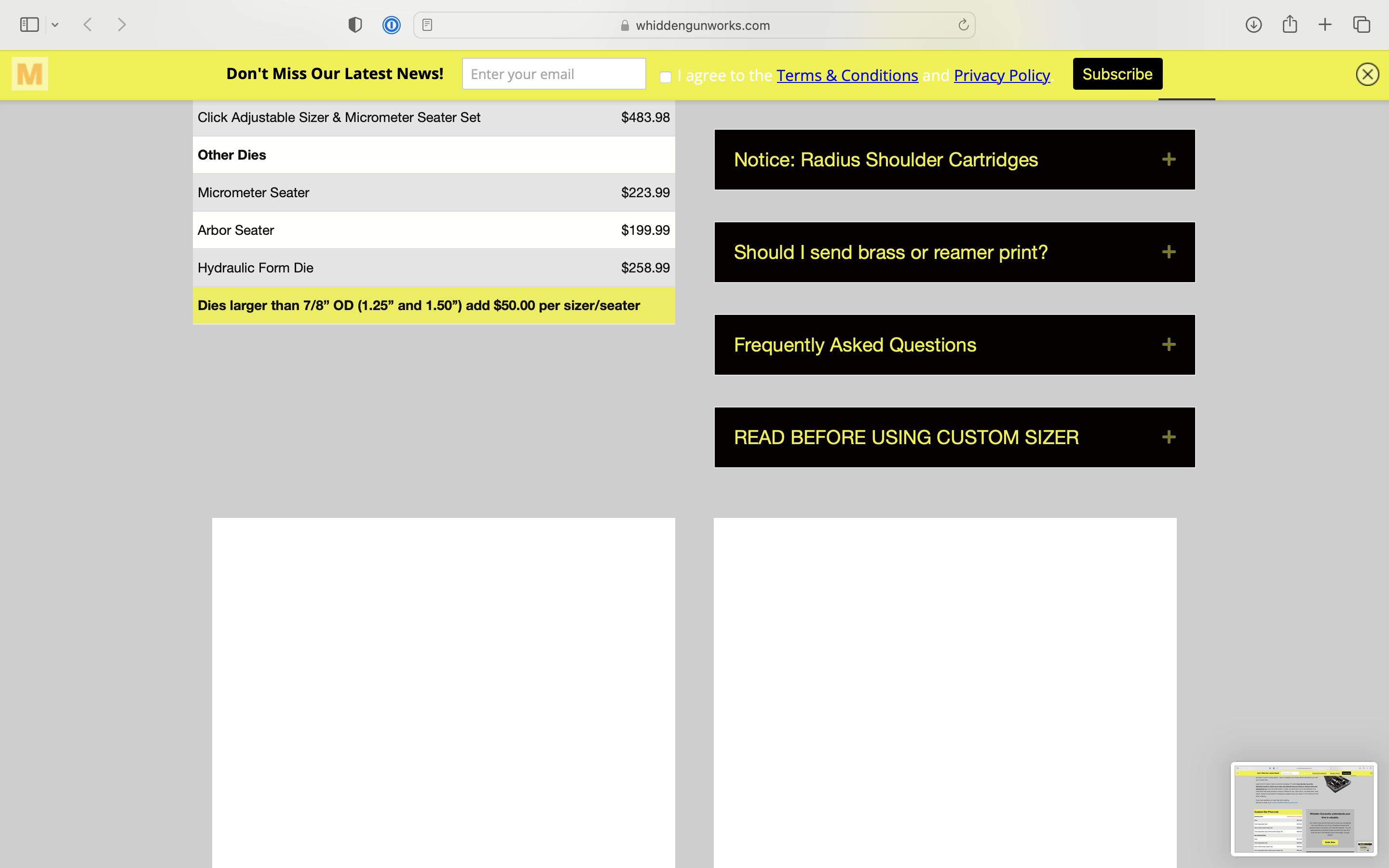The height and width of the screenshot is (868, 1389).
Task: Click plus icon on READ BEFORE USING CUSTOM SIZER
Action: (x=1169, y=437)
